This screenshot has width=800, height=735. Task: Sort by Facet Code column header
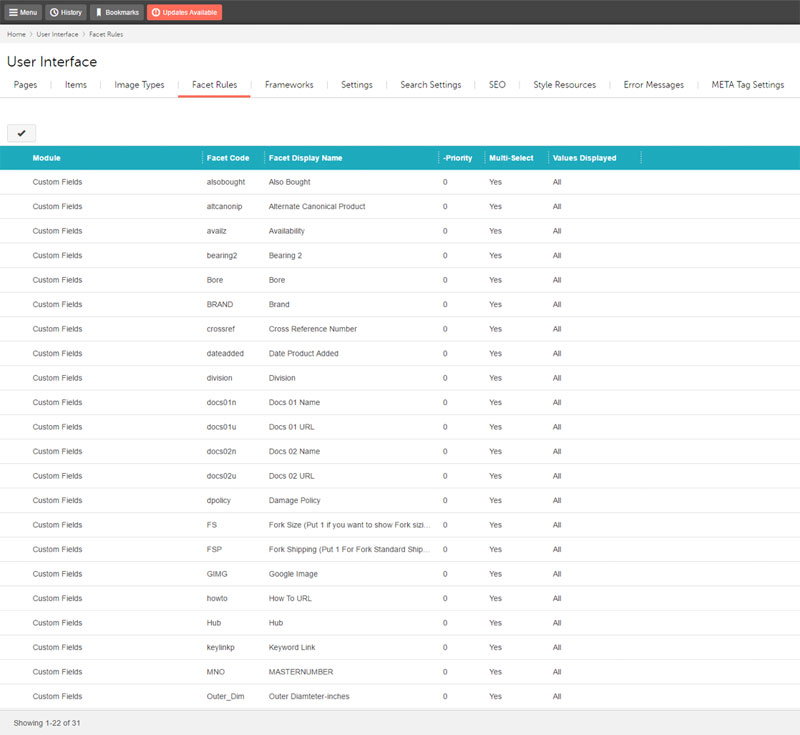[x=228, y=158]
